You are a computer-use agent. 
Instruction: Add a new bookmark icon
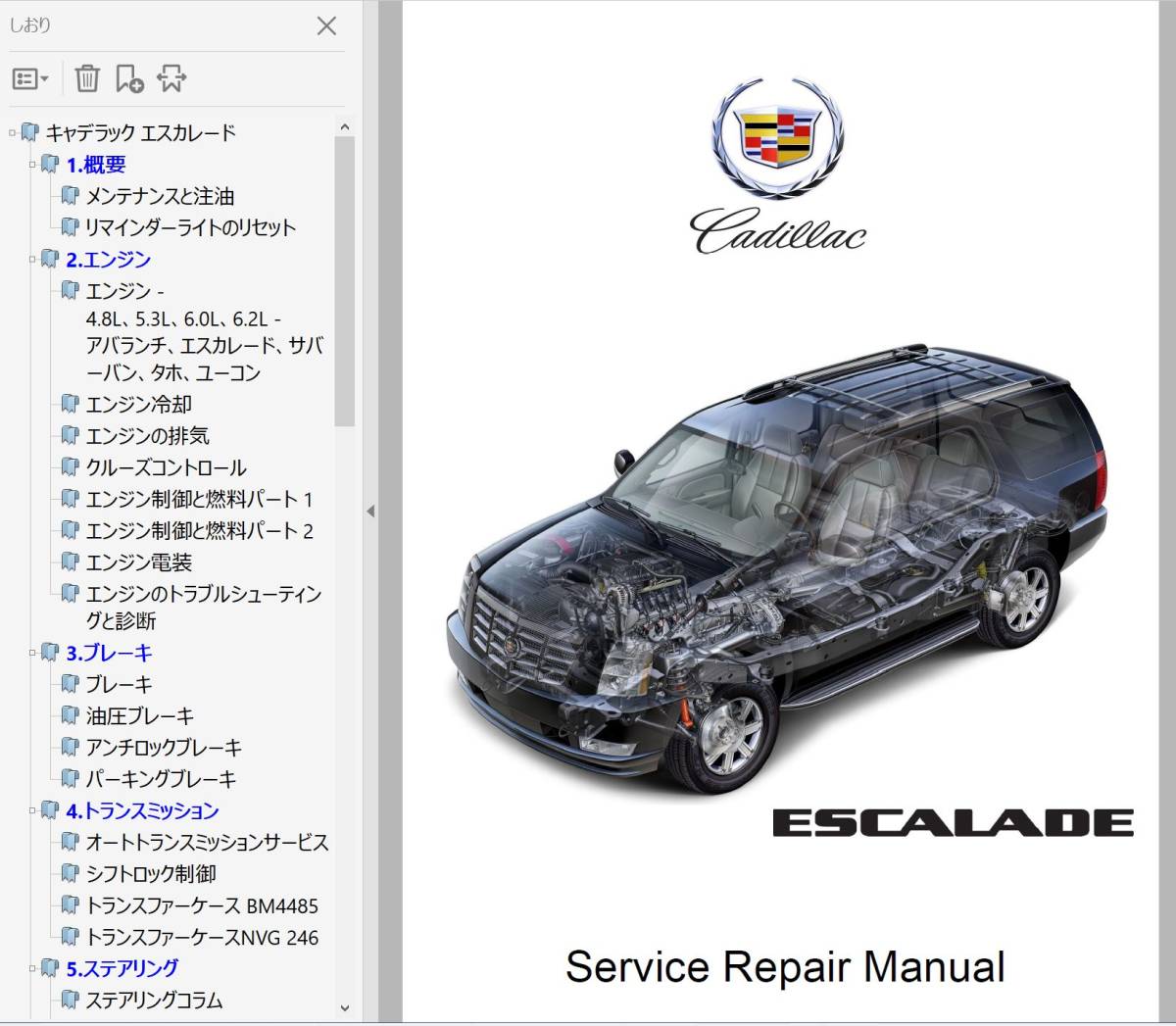click(x=129, y=78)
